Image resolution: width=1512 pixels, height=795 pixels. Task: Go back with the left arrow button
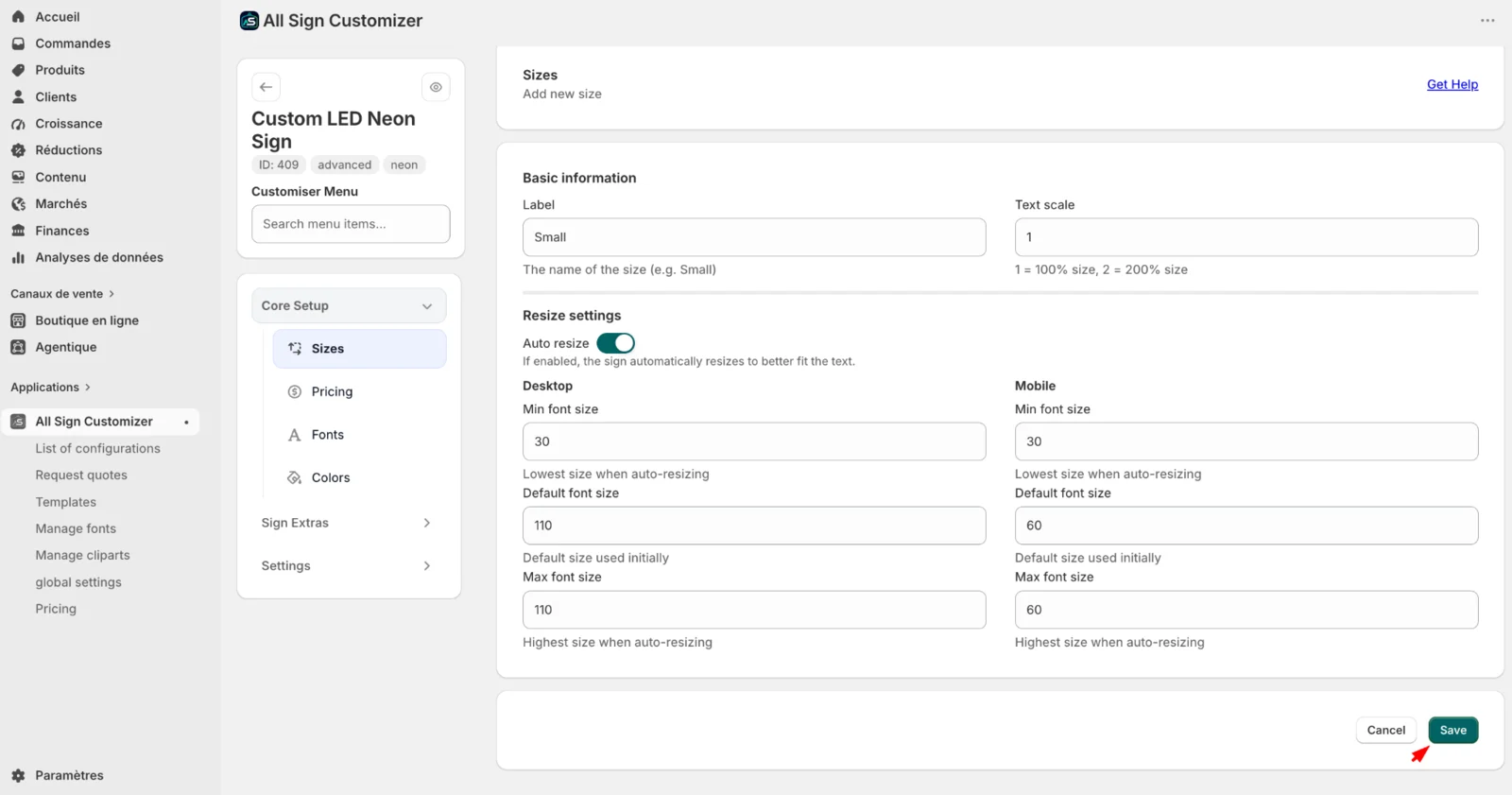(266, 87)
